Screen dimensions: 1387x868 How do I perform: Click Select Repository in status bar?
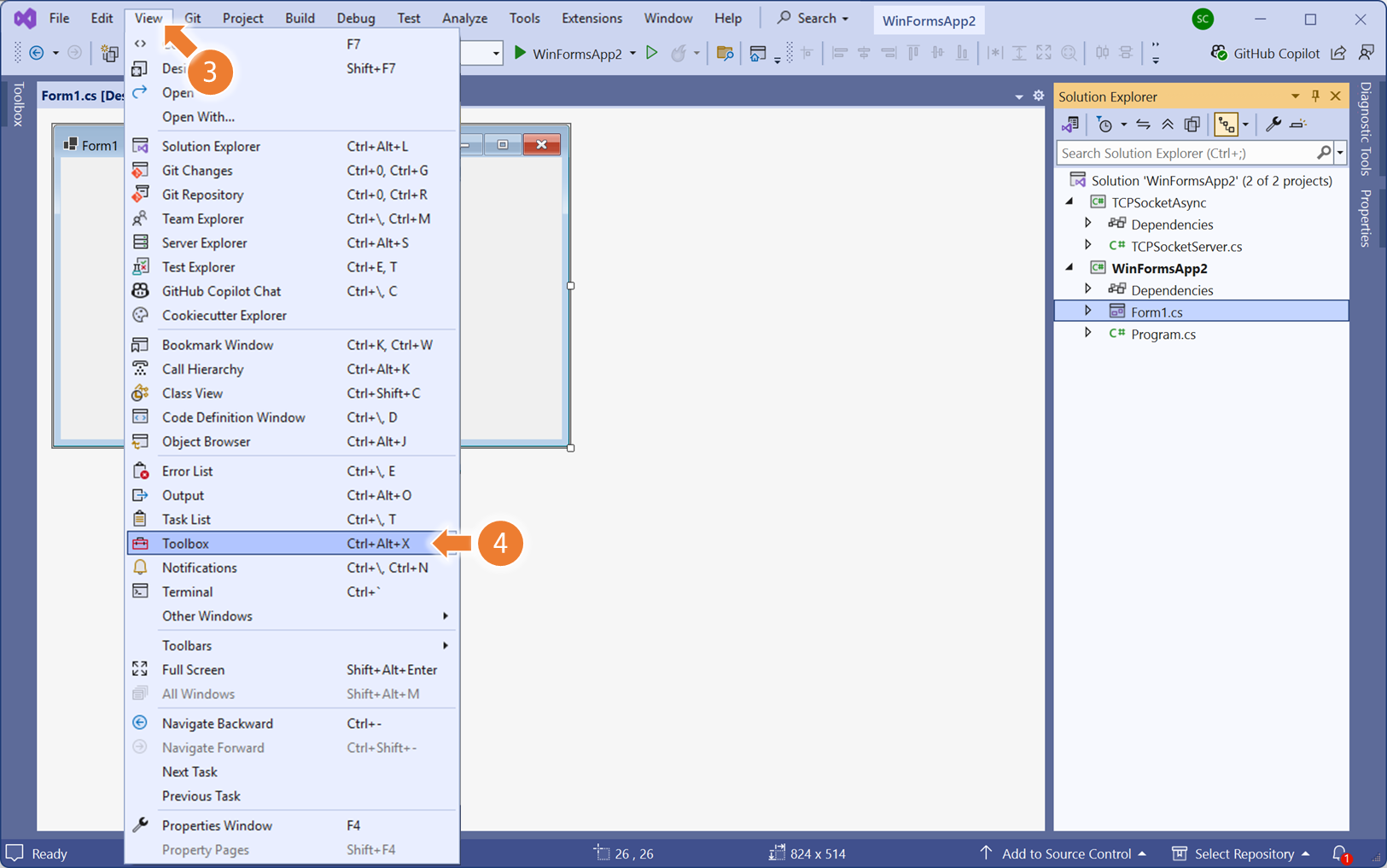1241,853
